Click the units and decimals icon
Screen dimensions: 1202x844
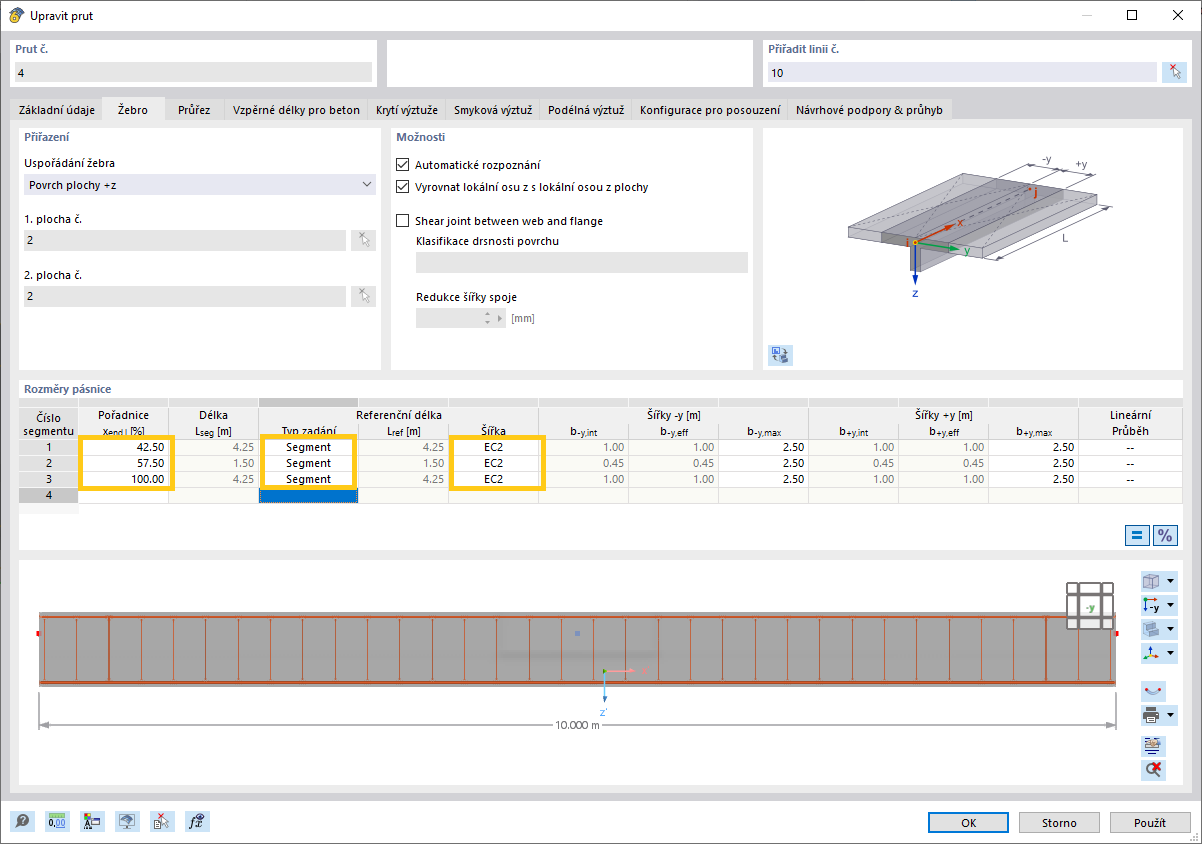(57, 822)
